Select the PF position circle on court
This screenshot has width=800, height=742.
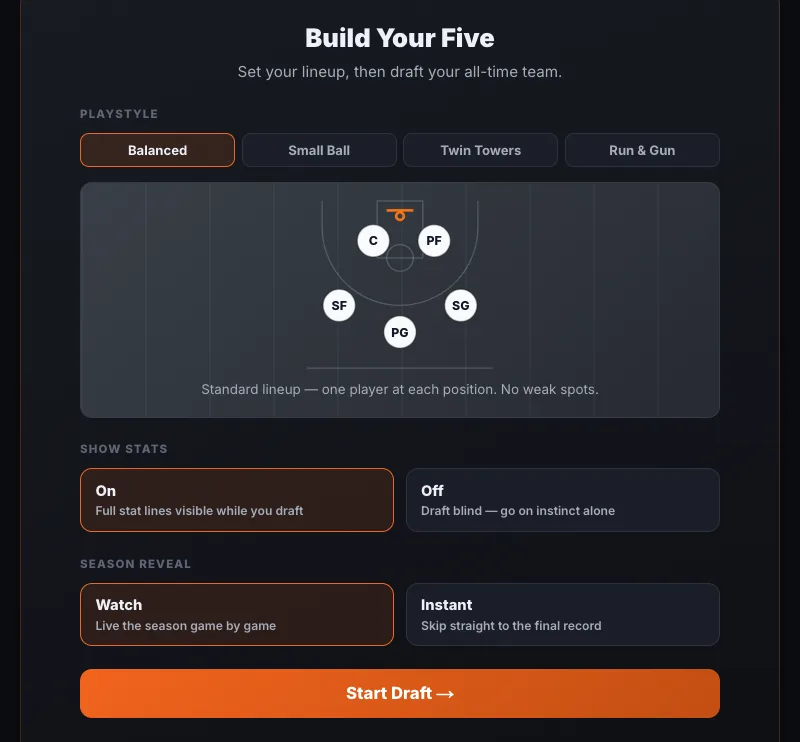(x=434, y=240)
